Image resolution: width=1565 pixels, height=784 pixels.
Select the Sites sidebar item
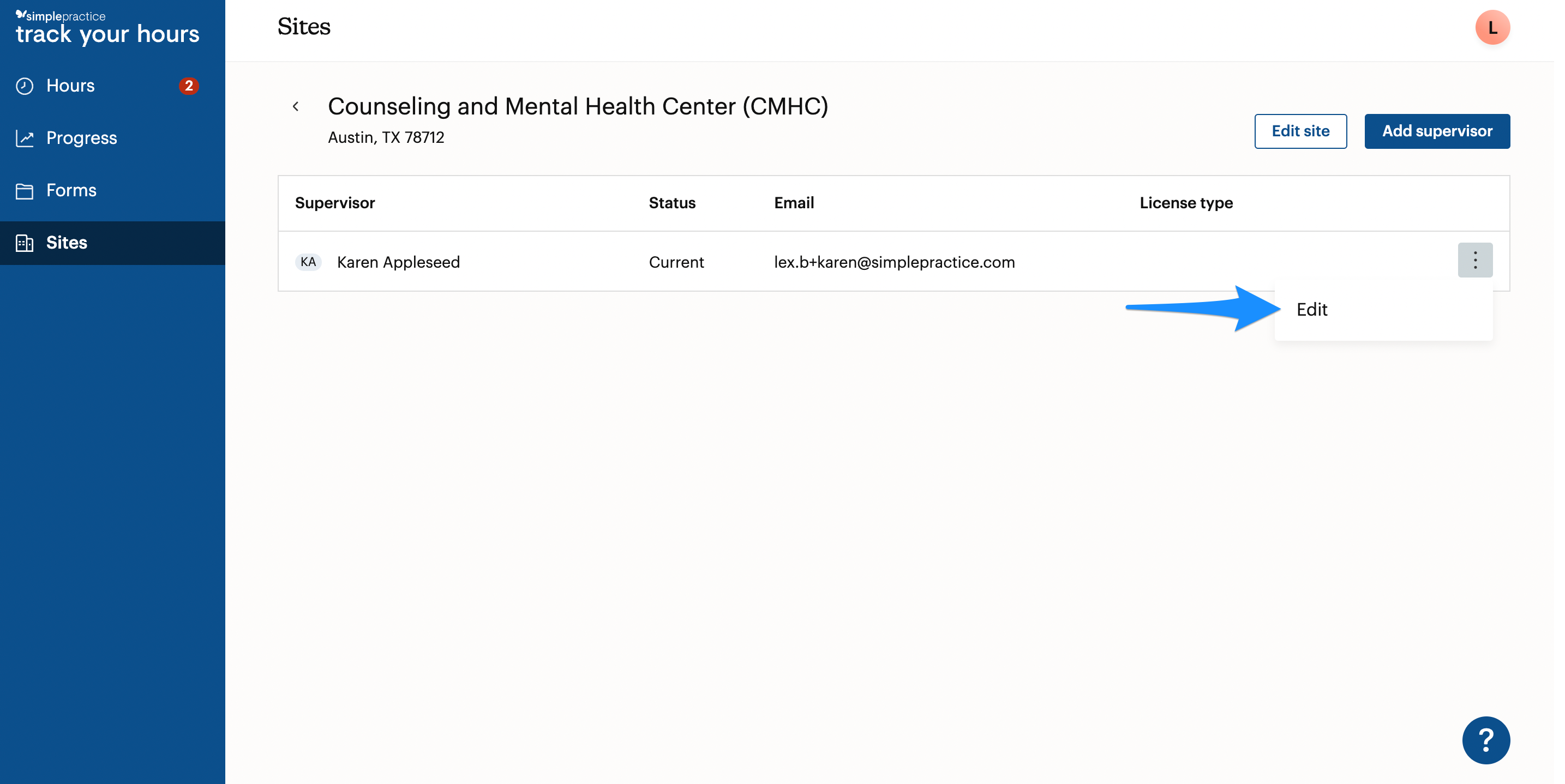click(112, 242)
